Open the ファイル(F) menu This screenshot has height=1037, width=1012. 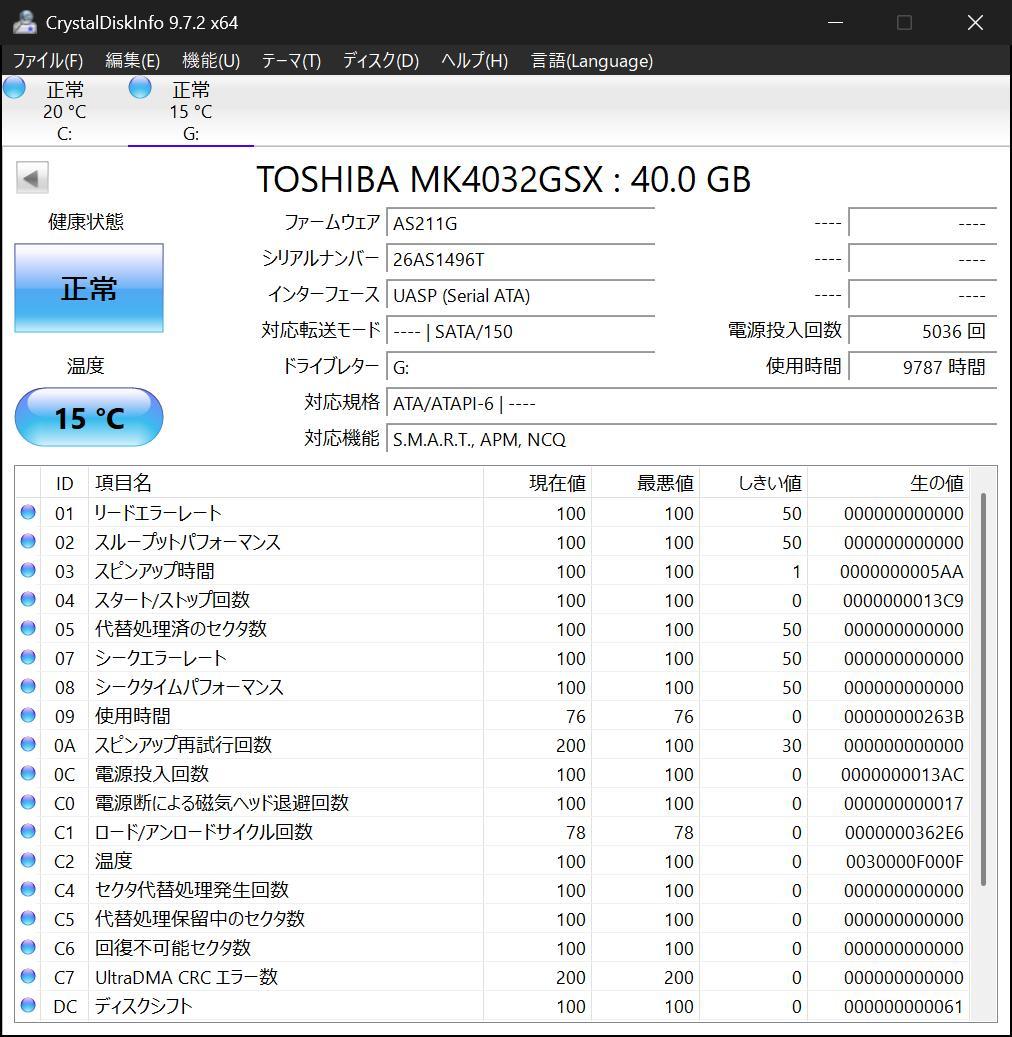click(47, 61)
